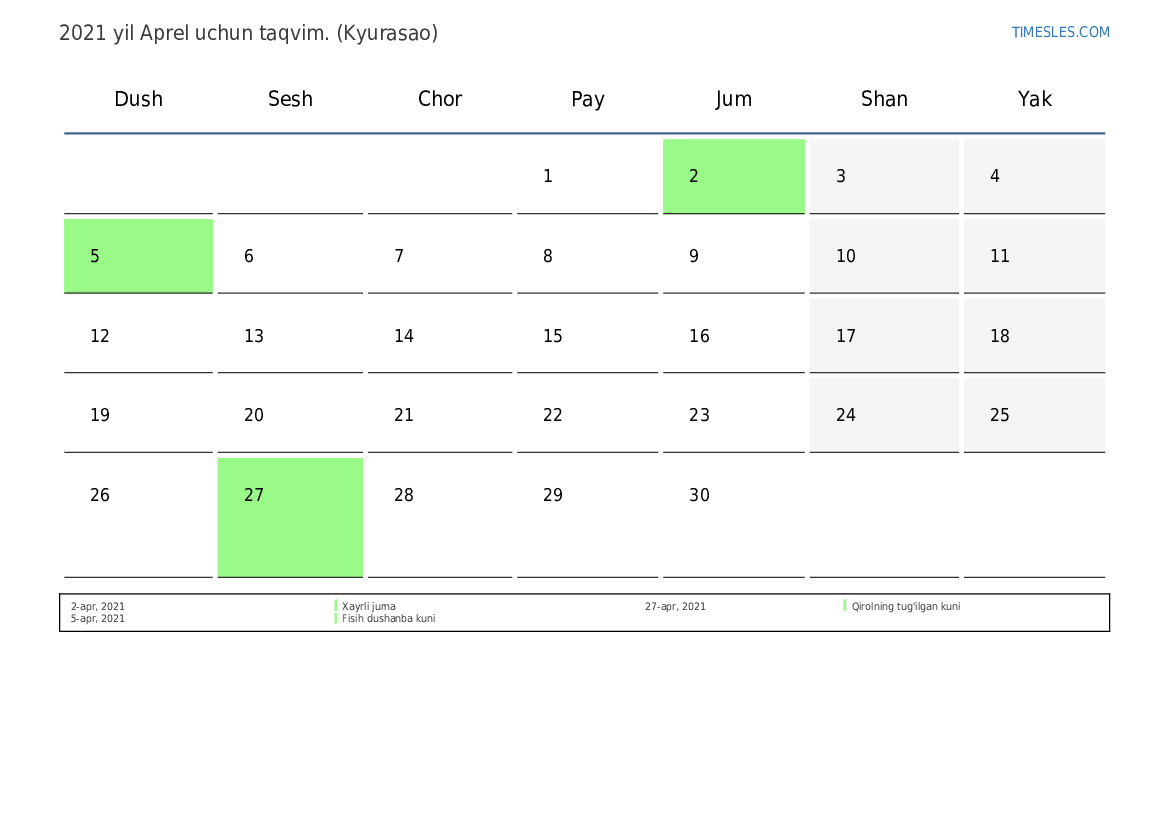This screenshot has width=1169, height=827.
Task: Click day 1 in the calendar
Action: 587,176
